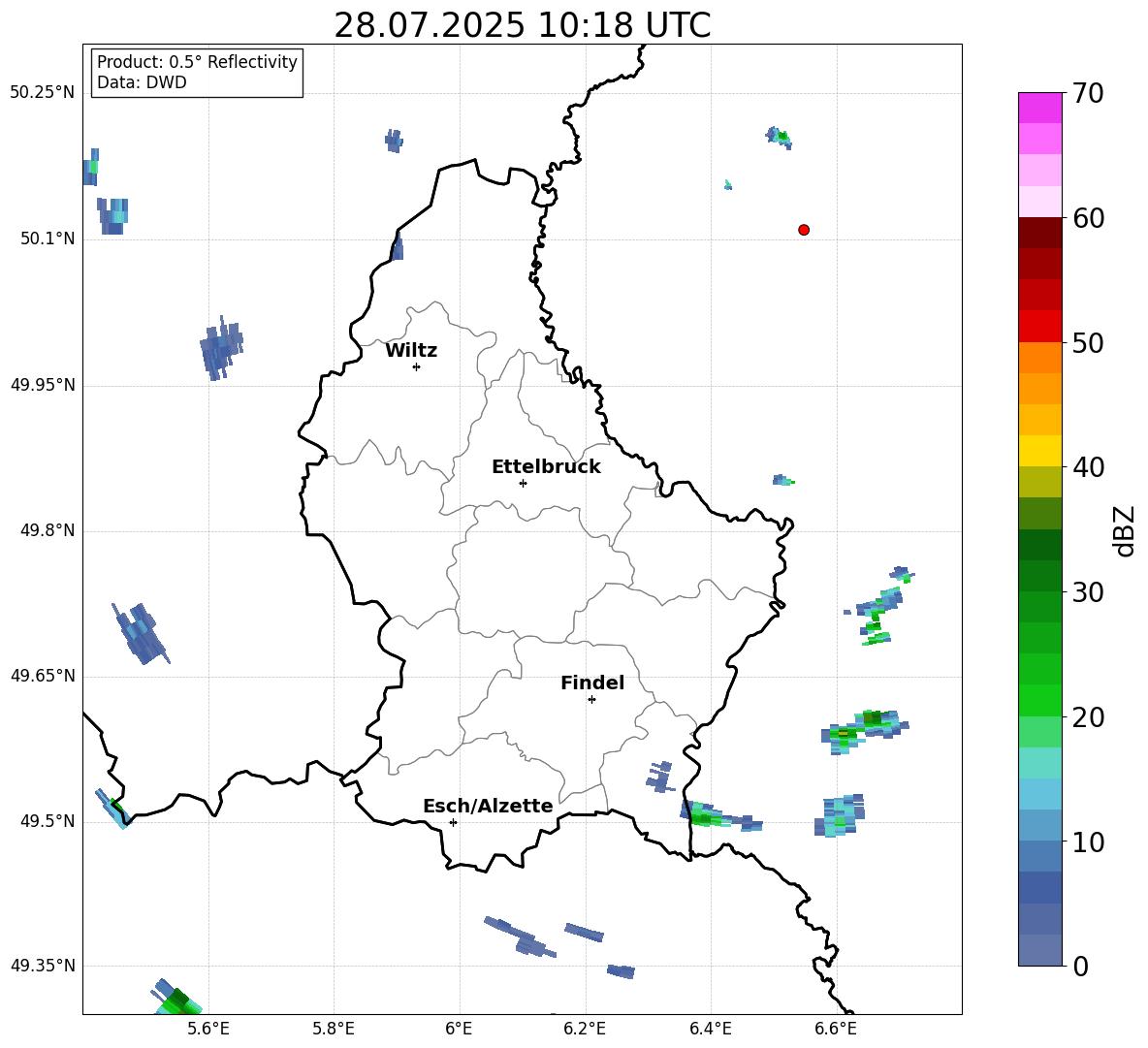Click the dBZ colorbar axis label
The image size is (1148, 1048).
pyautogui.click(x=1126, y=530)
